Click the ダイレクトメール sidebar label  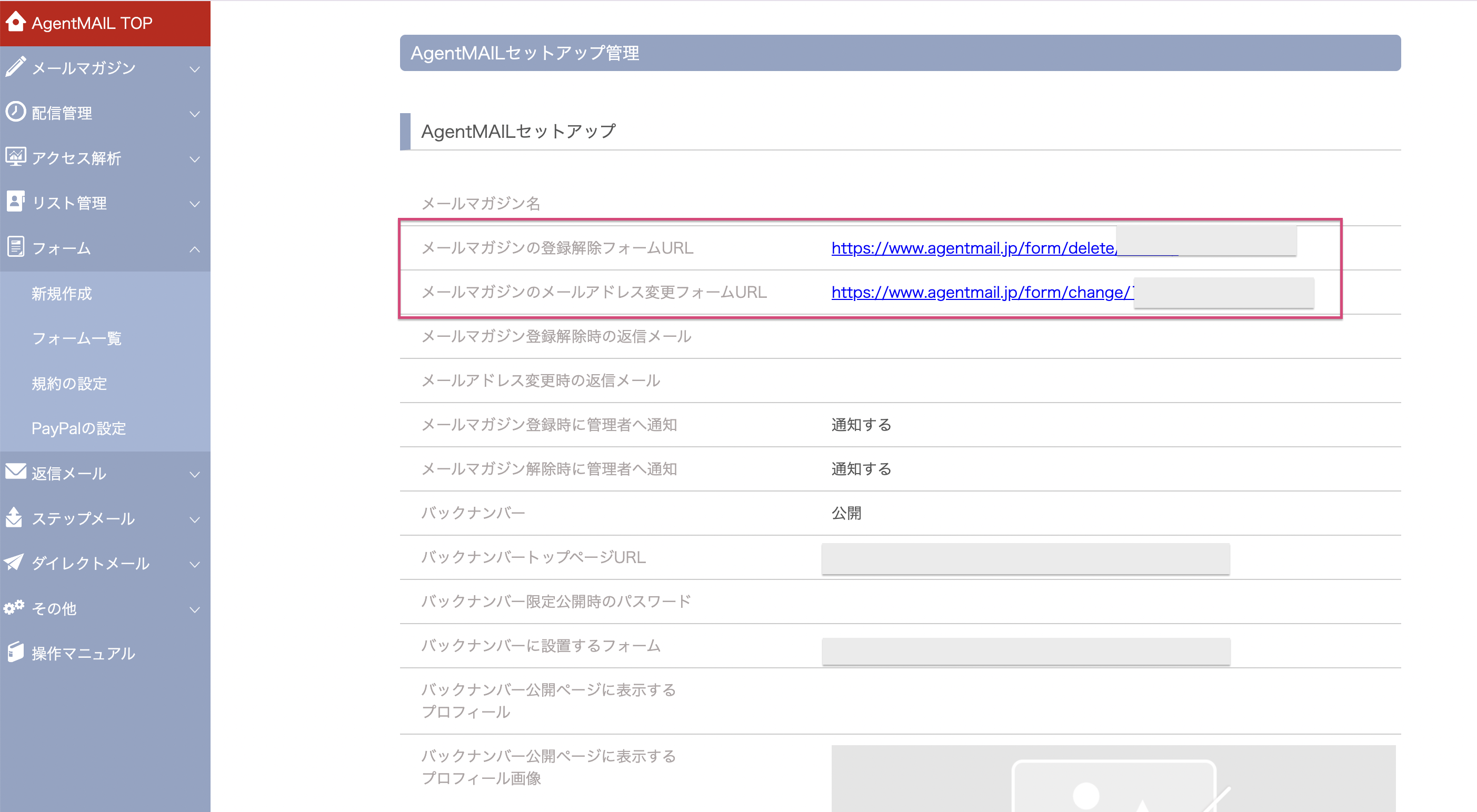pos(91,563)
